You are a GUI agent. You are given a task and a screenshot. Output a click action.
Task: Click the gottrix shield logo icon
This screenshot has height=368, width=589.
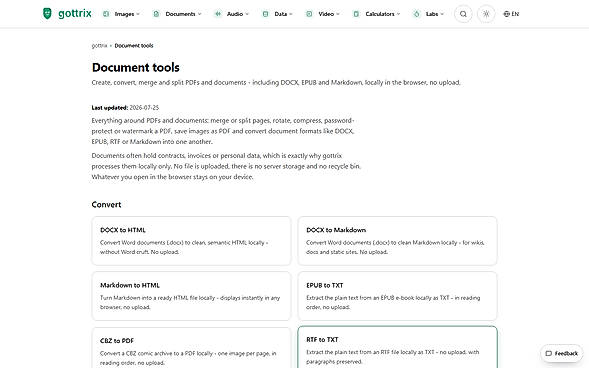coord(47,14)
